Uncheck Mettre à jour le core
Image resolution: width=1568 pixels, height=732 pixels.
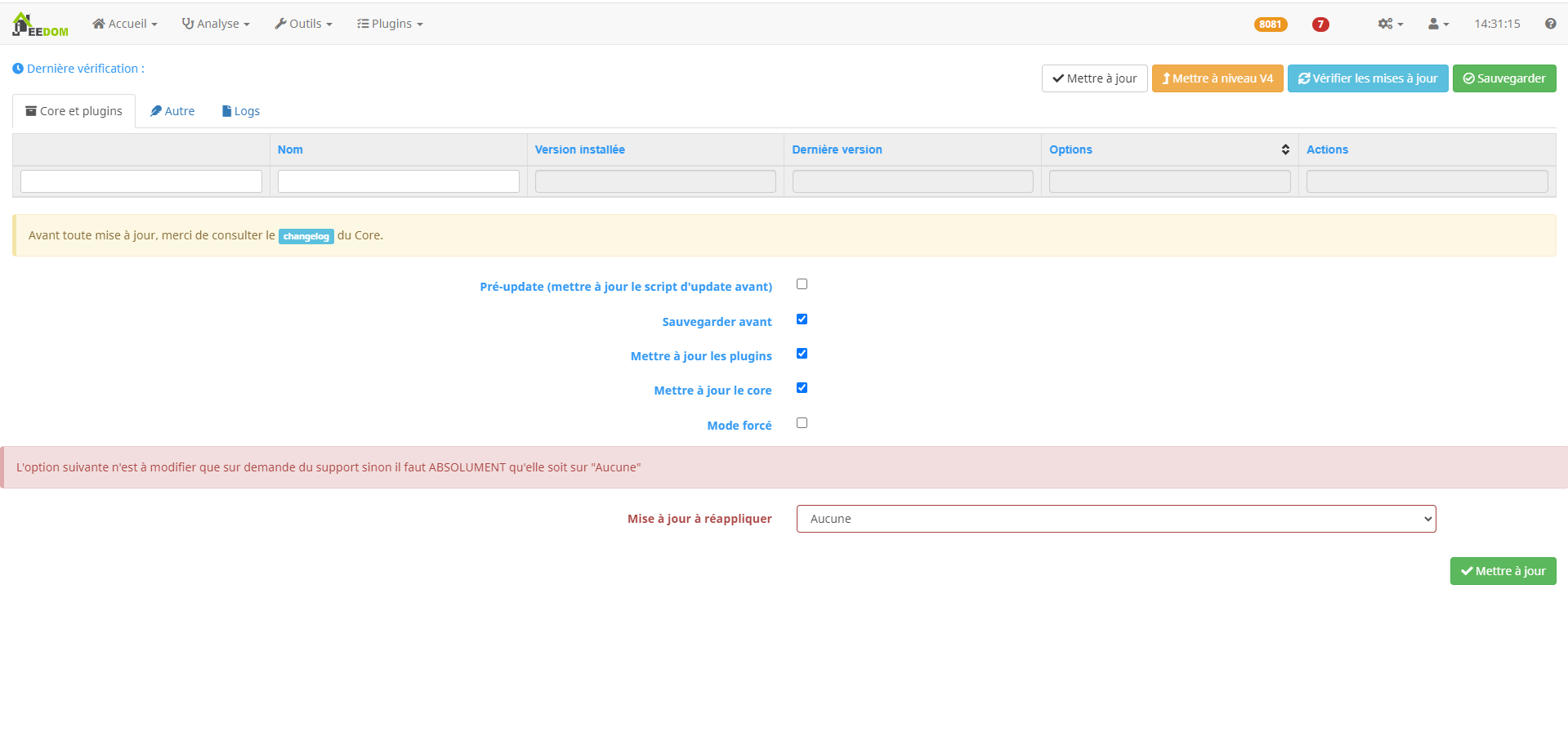(x=802, y=388)
